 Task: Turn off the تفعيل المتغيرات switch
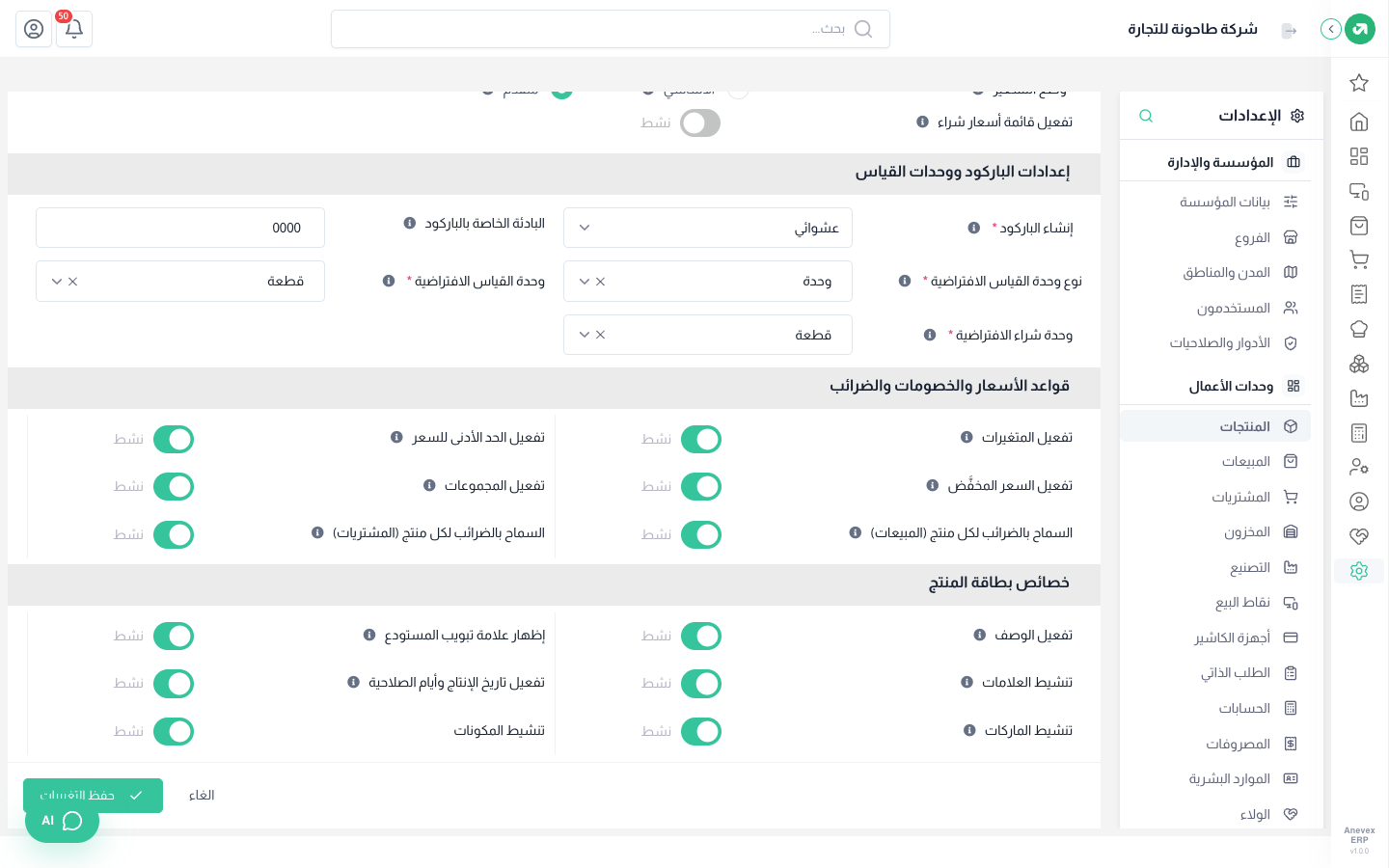[701, 439]
